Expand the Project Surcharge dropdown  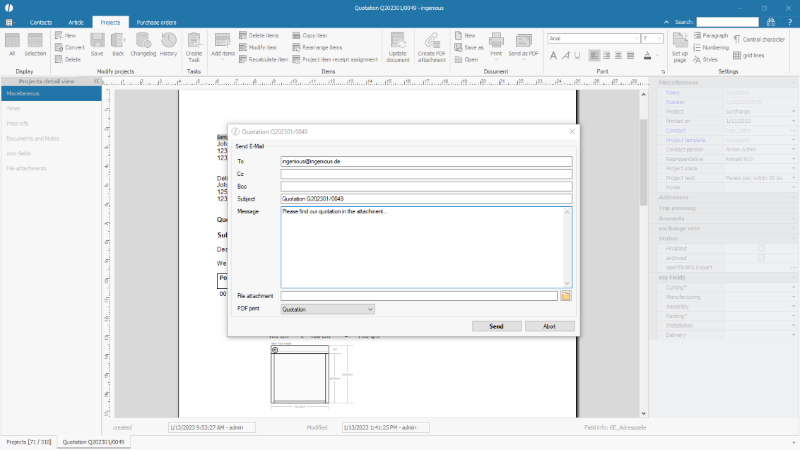coord(793,111)
